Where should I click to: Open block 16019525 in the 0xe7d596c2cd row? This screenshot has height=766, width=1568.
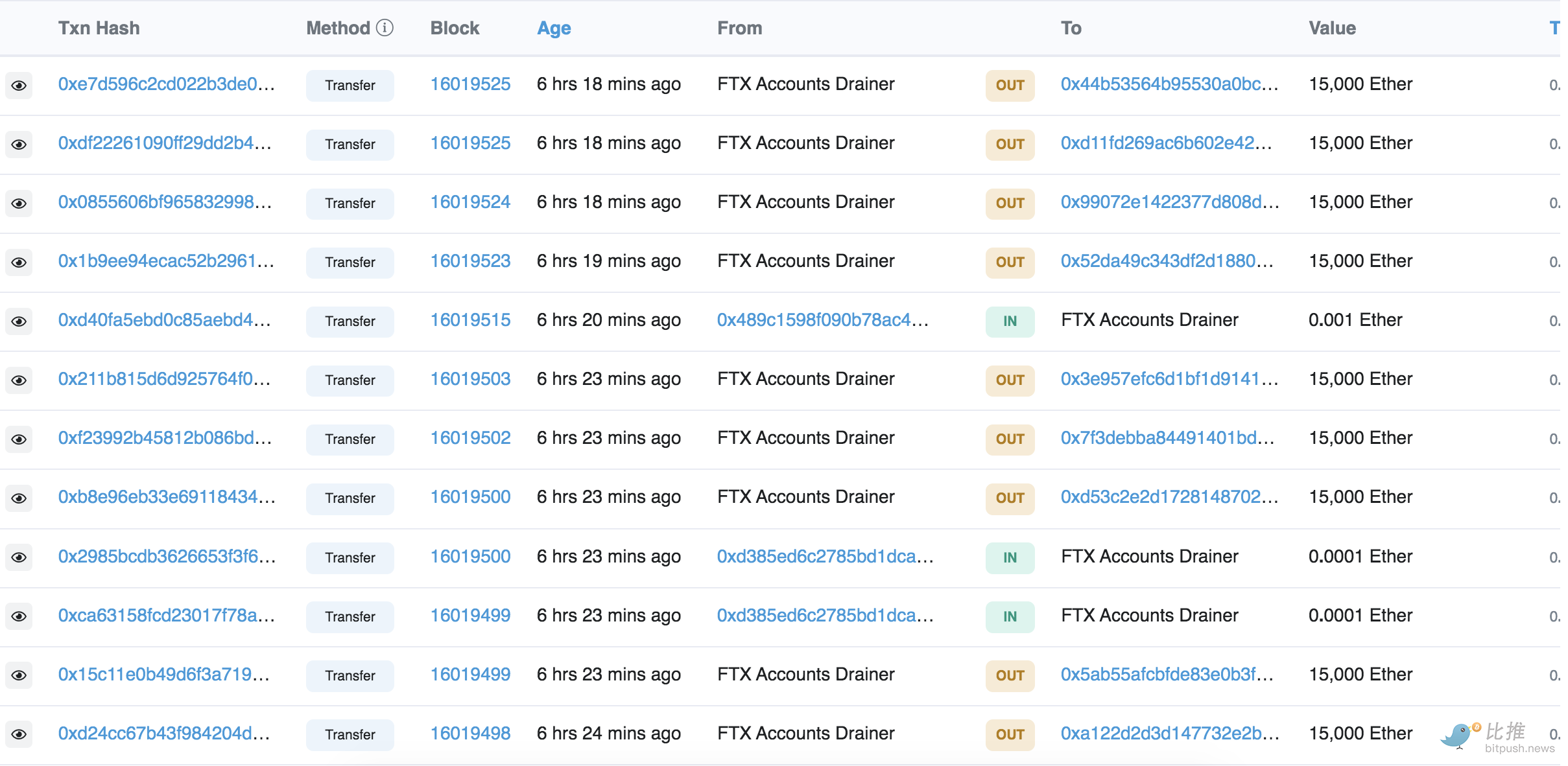(470, 84)
